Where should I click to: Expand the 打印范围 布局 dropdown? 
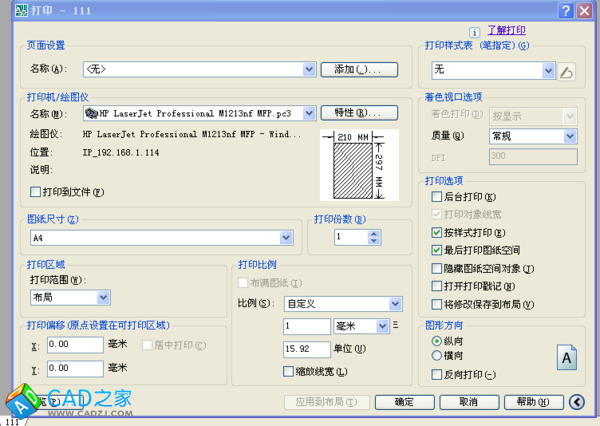103,297
